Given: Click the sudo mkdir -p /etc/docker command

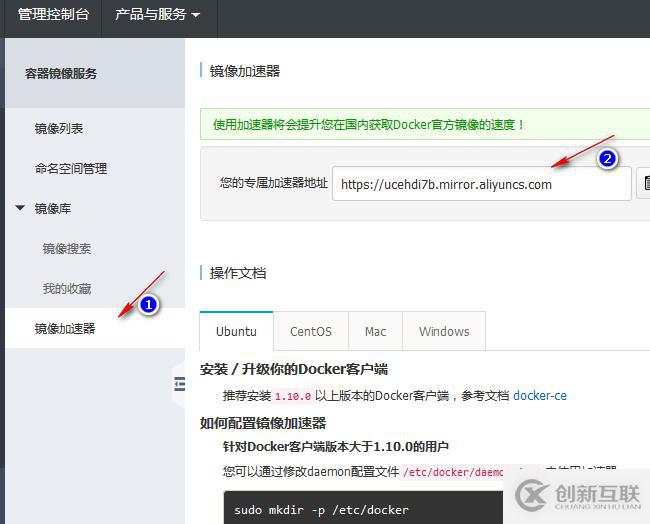Looking at the screenshot, I should [321, 510].
